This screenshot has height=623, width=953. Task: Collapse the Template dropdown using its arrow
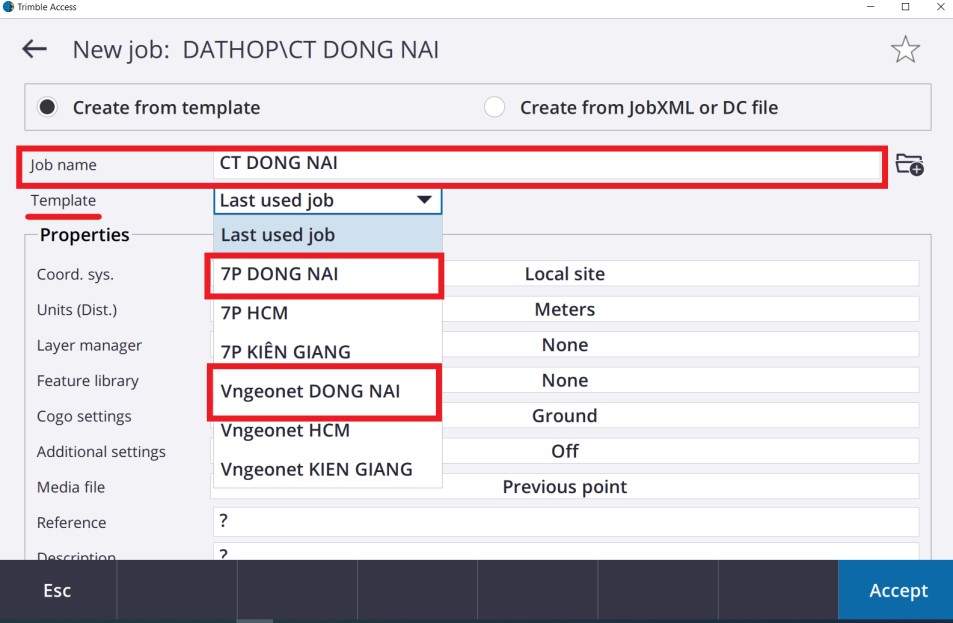(424, 200)
